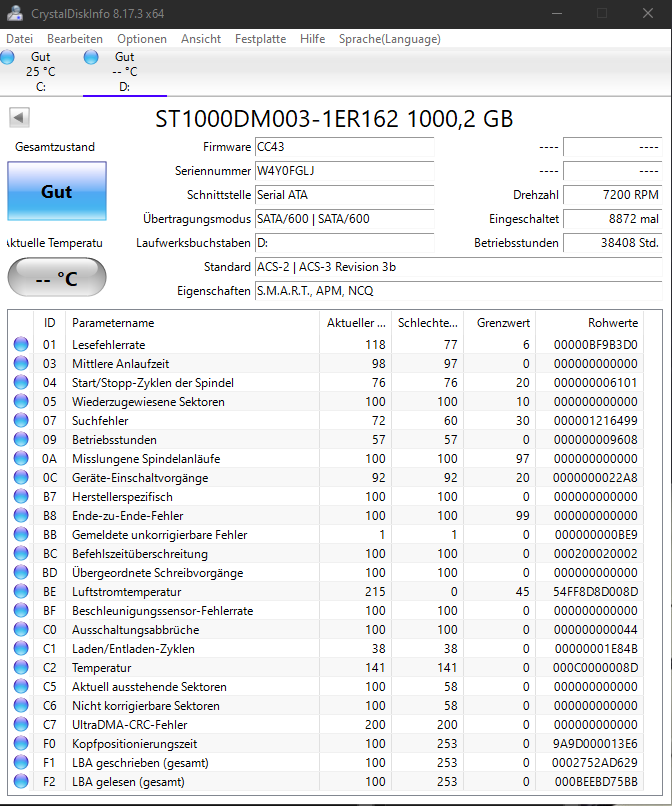Click status orb of UltraDMA-CRC-Fehler row

pos(21,725)
